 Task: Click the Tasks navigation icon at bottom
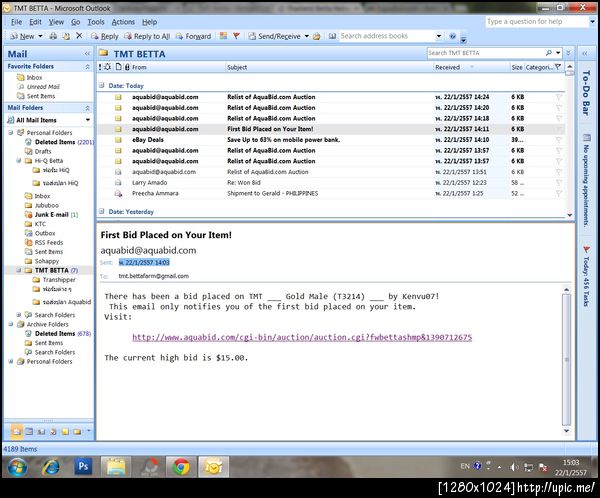53,432
